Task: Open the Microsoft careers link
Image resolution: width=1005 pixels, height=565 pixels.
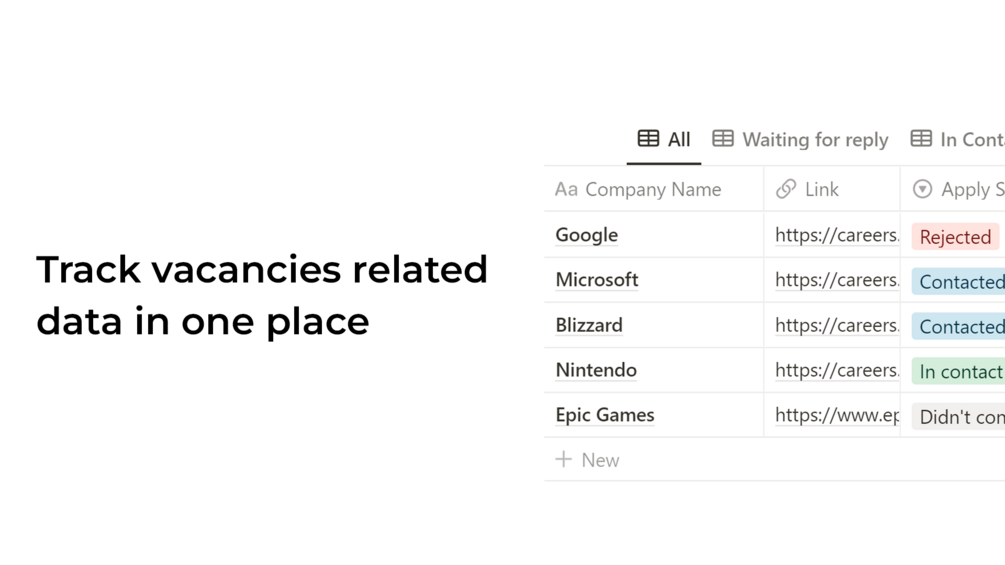Action: click(836, 280)
